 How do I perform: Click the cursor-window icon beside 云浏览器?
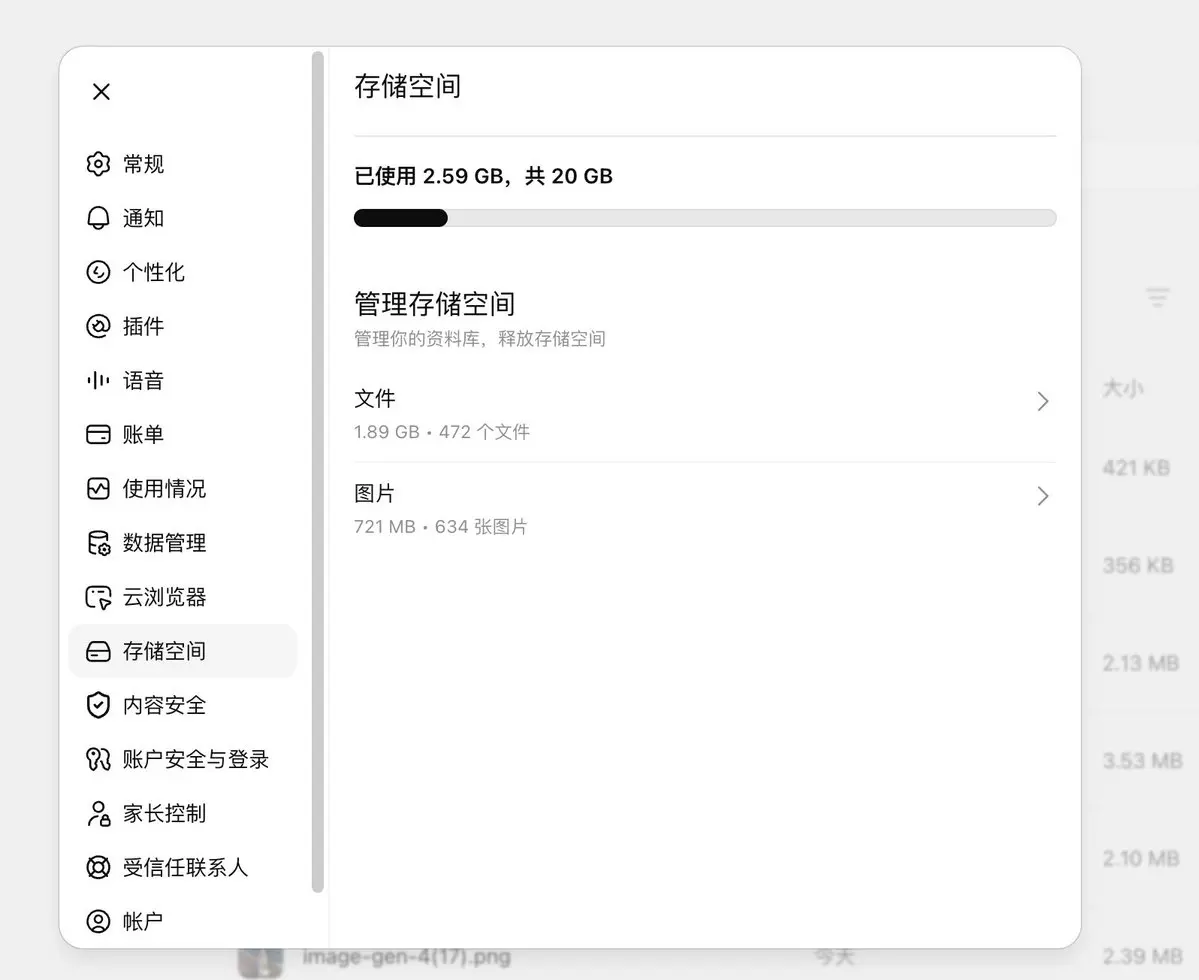[98, 597]
